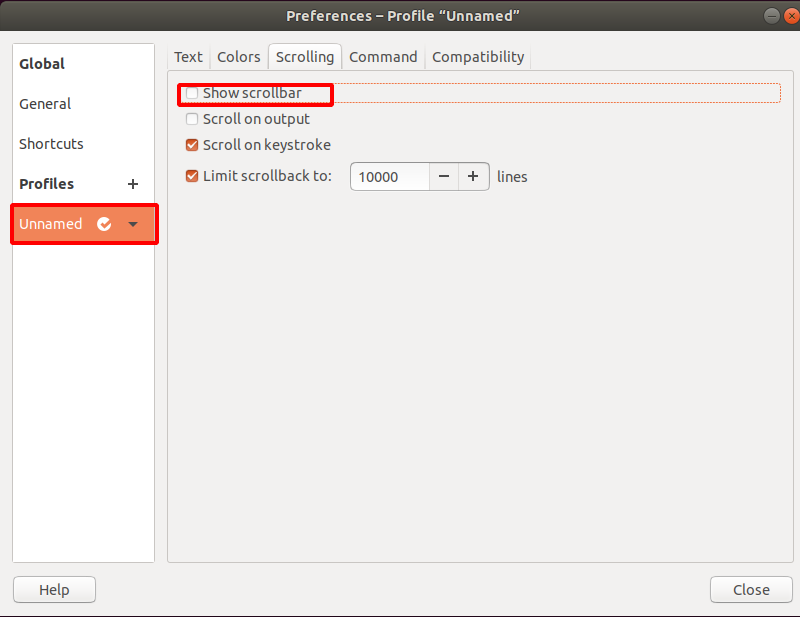The image size is (800, 617).
Task: Enable the Show scrollbar checkbox
Action: pyautogui.click(x=192, y=93)
